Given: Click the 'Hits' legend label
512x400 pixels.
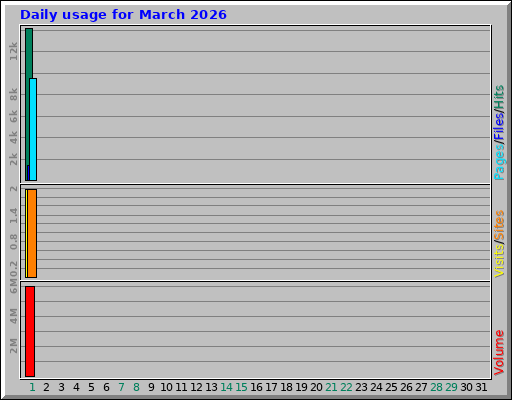Looking at the screenshot, I should 499,97.
